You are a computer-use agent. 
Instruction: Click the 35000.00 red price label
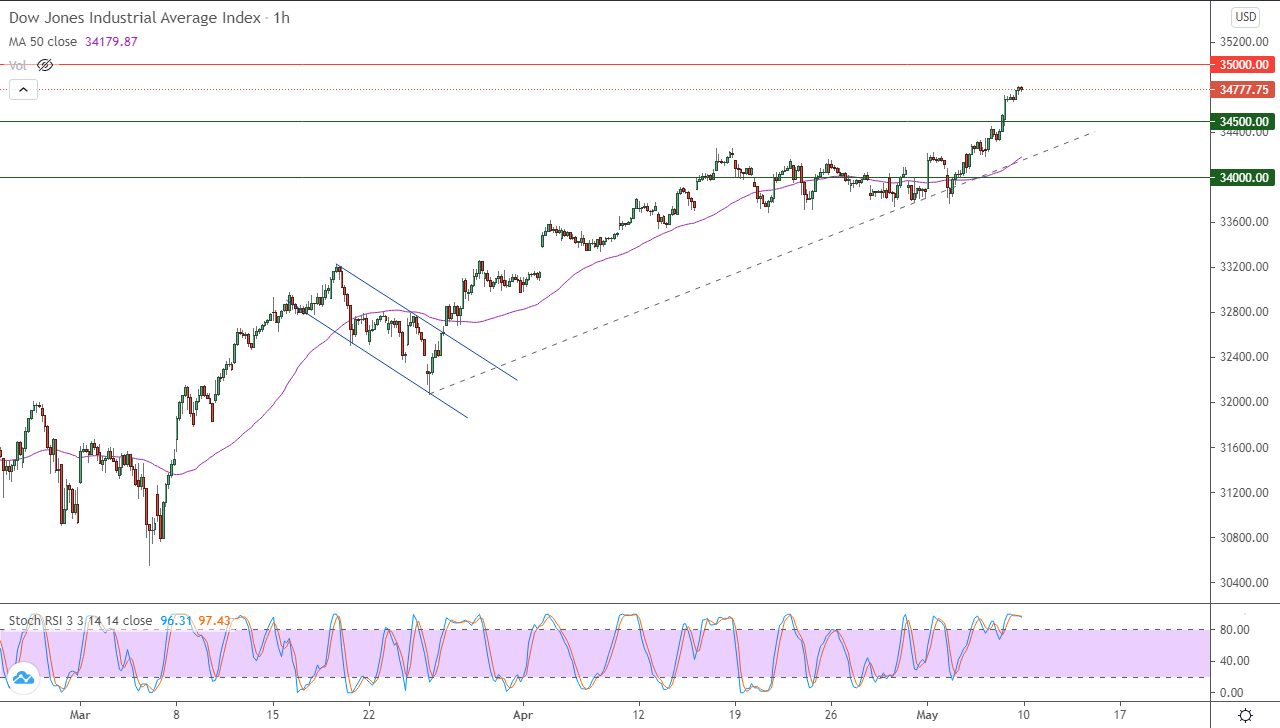[1243, 65]
